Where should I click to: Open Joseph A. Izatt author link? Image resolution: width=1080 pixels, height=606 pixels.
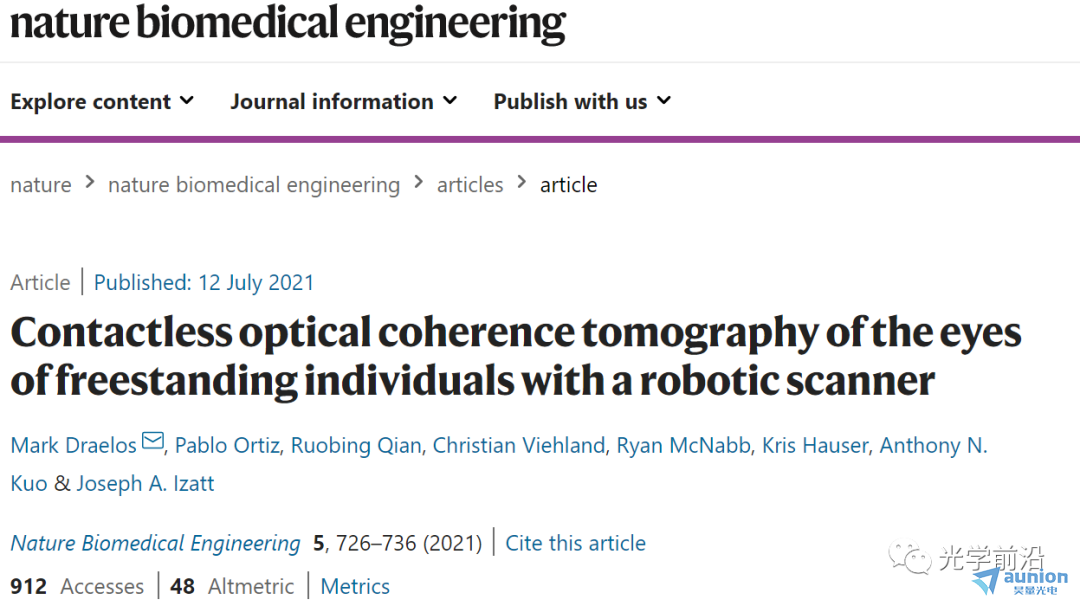tap(145, 483)
